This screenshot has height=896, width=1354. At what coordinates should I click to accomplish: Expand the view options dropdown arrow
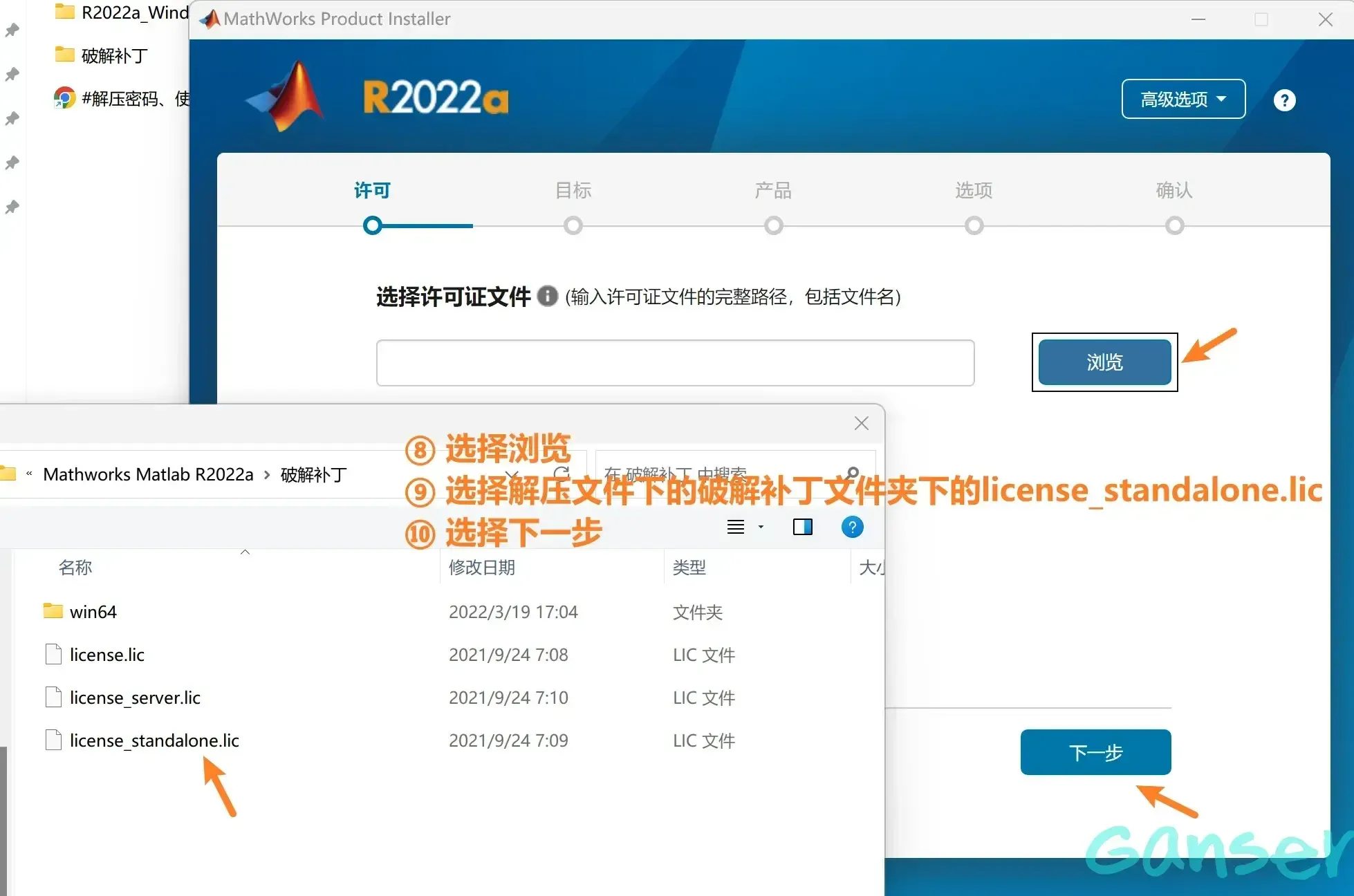761,527
